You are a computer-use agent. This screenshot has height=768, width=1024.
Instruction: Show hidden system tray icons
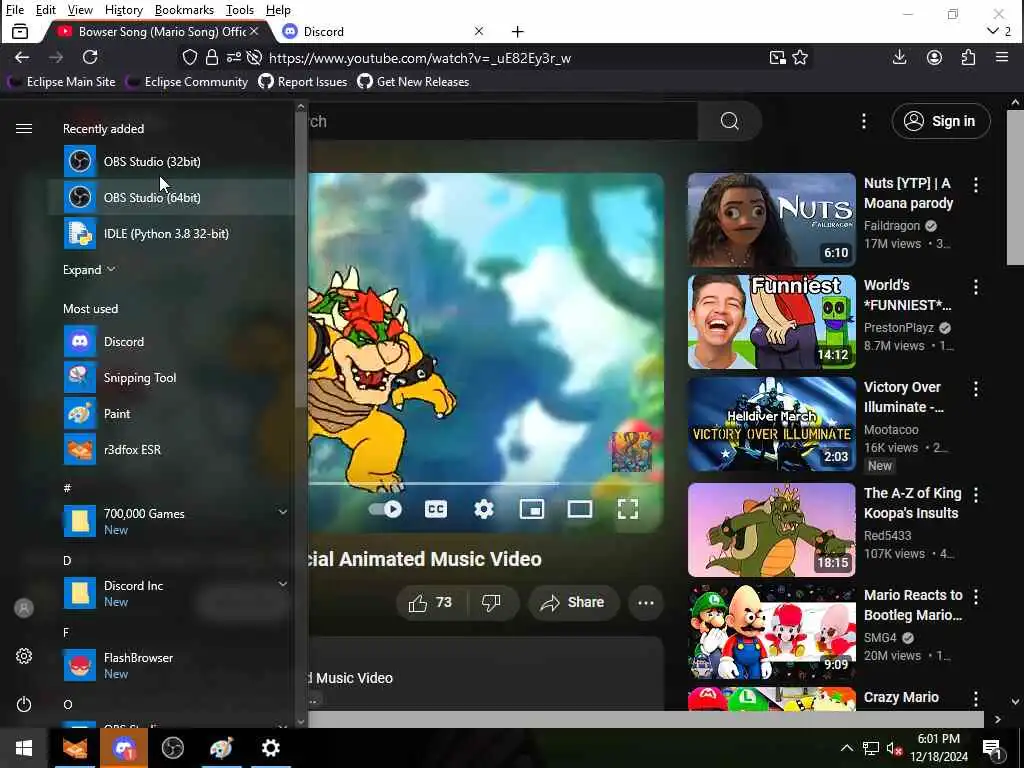(x=846, y=748)
